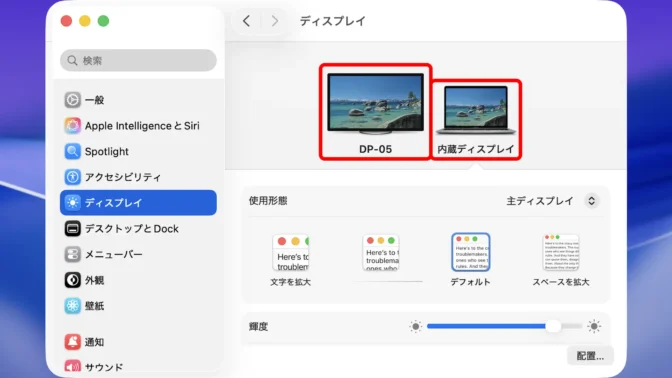Image resolution: width=672 pixels, height=378 pixels.
Task: Click the magnifier icon in search field
Action: tap(72, 60)
